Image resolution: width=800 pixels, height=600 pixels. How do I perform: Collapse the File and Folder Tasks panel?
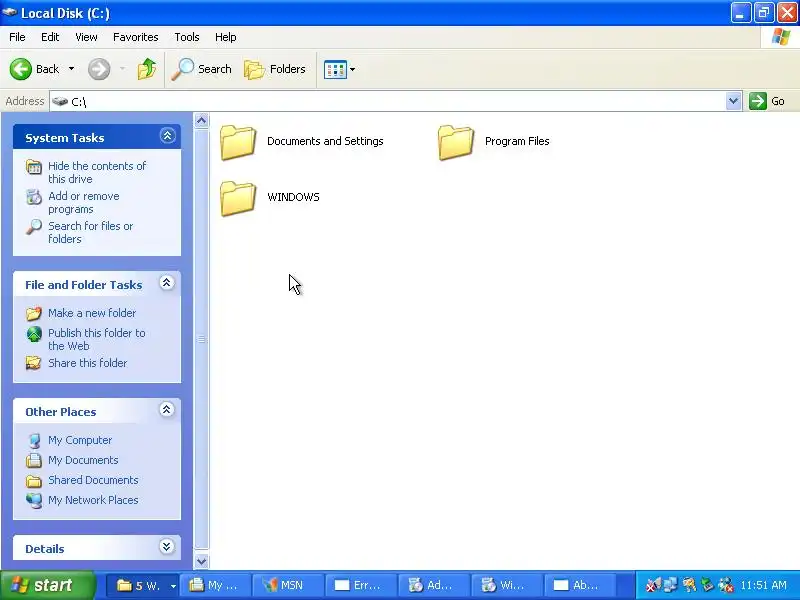point(166,283)
